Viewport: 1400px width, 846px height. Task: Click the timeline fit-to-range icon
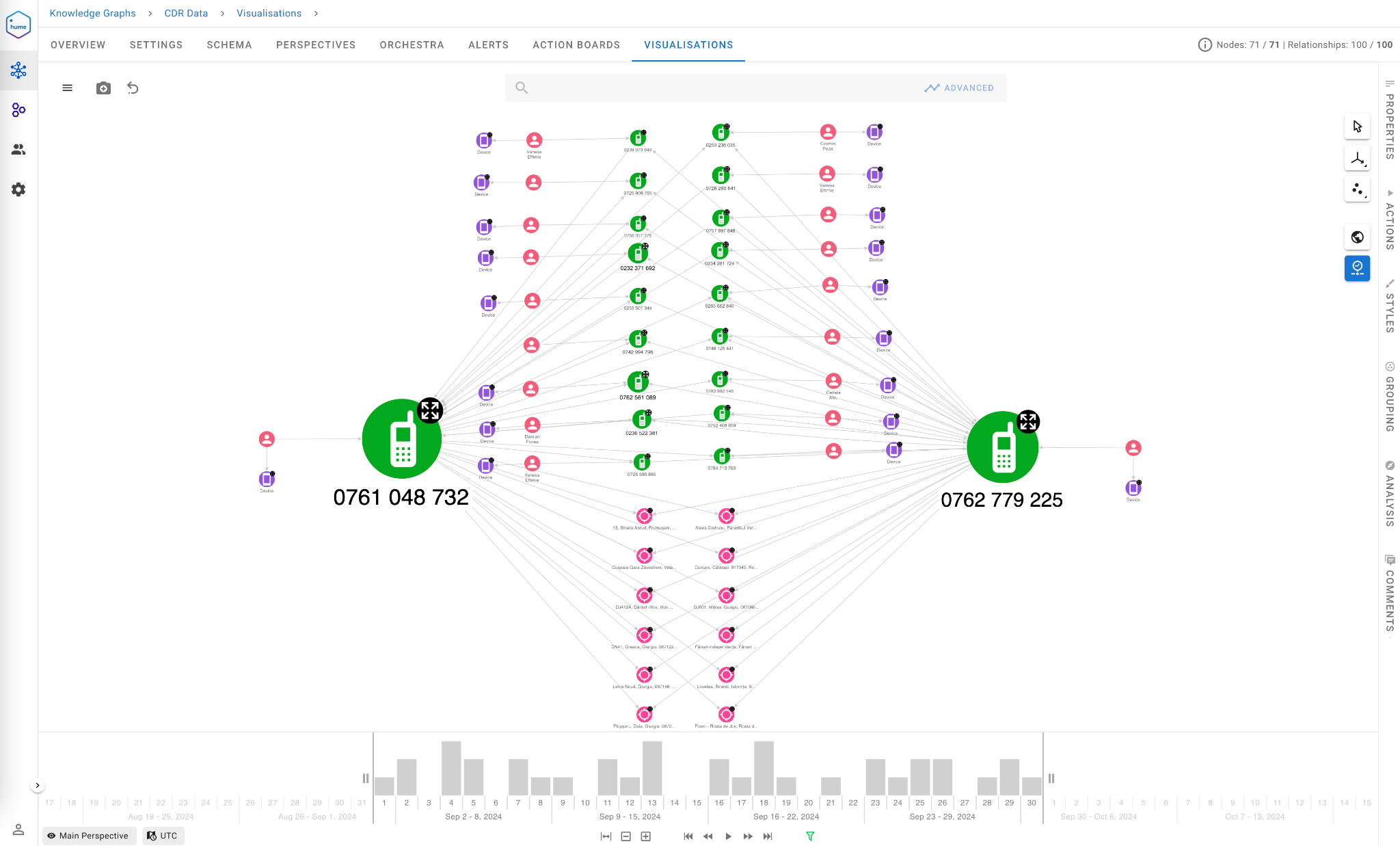click(x=606, y=836)
